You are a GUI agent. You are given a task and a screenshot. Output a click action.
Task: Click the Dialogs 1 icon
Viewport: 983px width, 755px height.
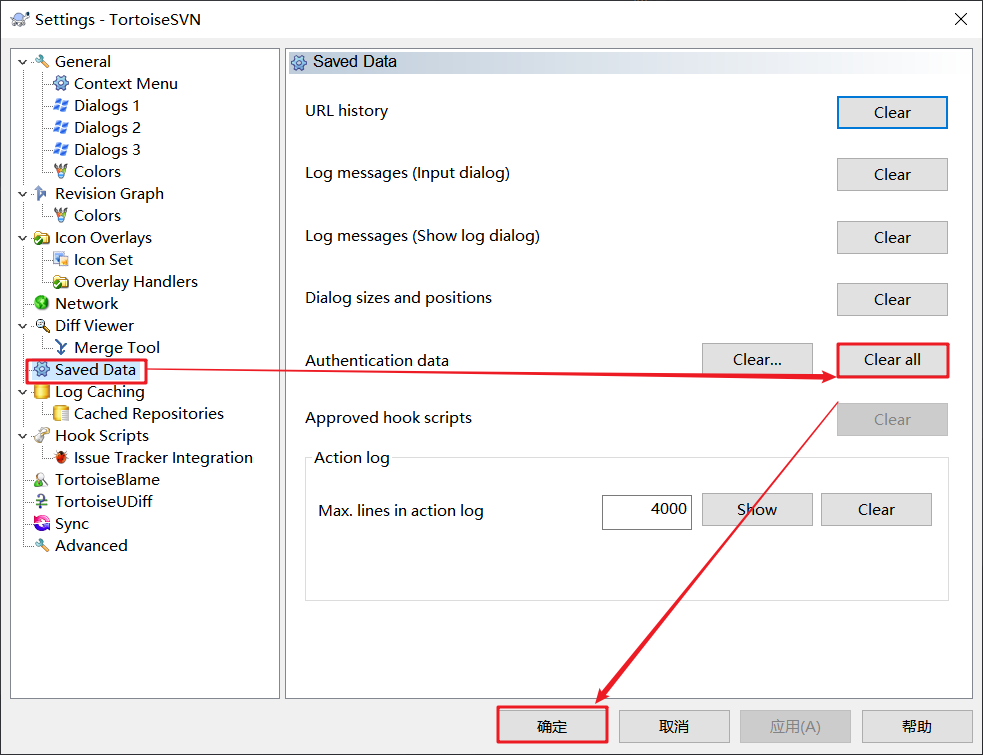(x=61, y=105)
